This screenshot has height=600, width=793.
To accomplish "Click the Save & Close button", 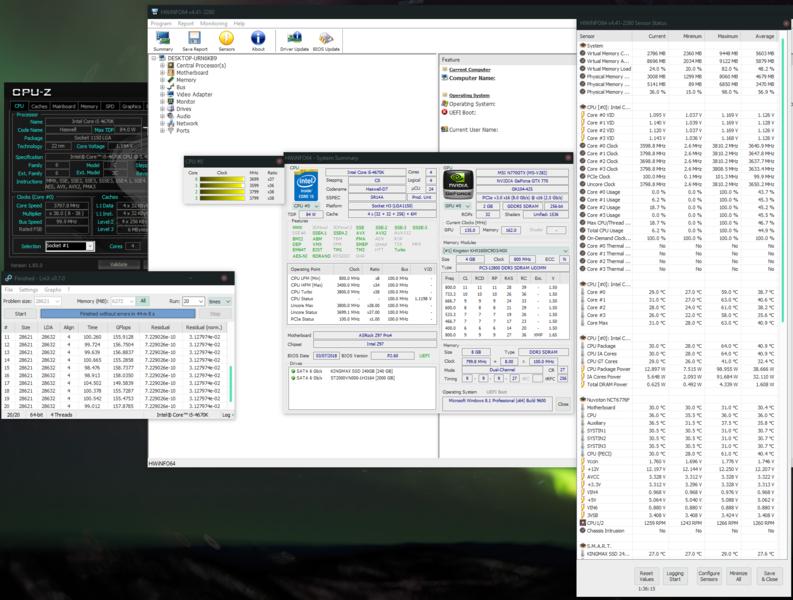I will [769, 576].
